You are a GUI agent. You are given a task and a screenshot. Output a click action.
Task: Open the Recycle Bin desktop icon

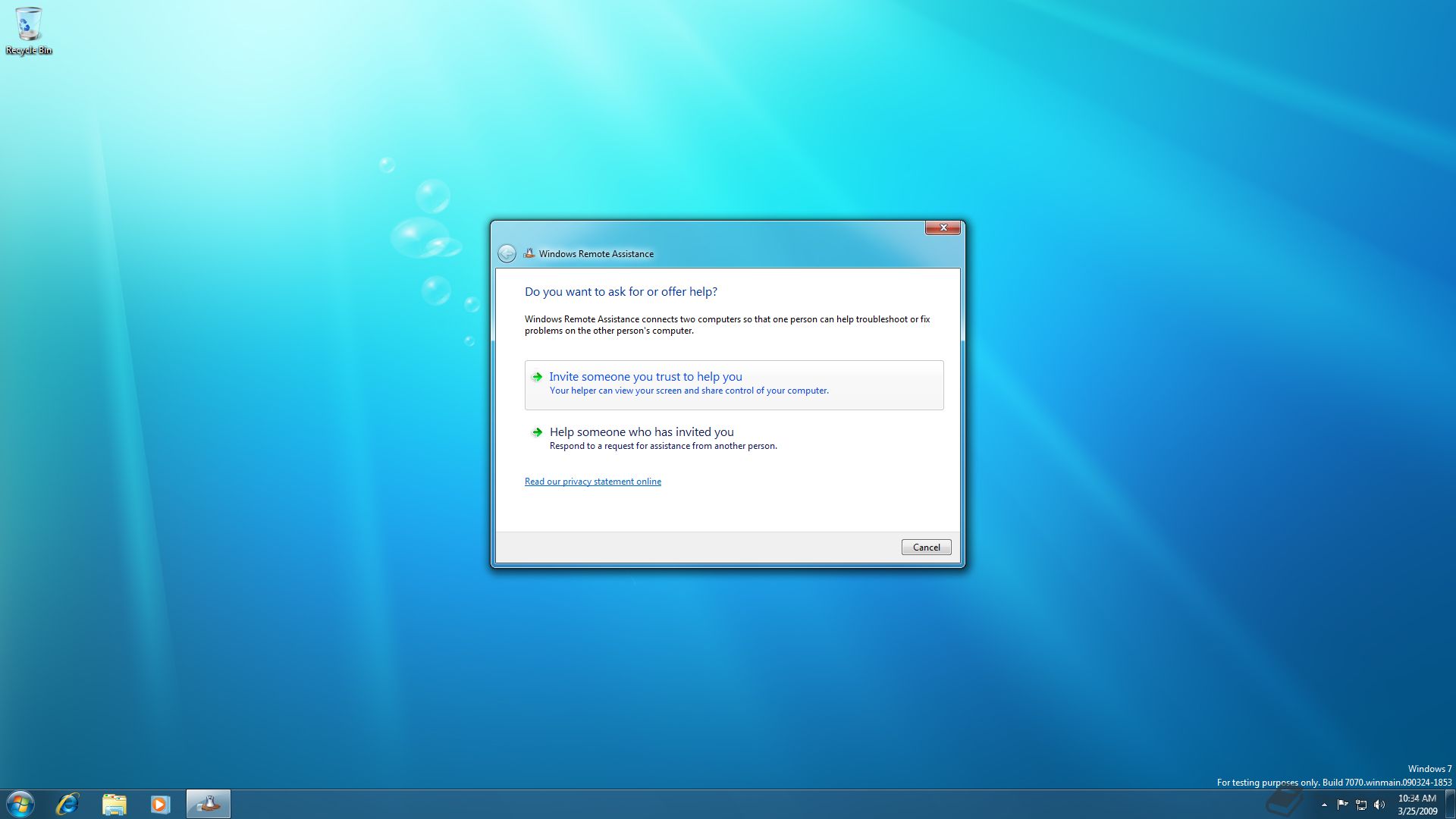[x=29, y=30]
